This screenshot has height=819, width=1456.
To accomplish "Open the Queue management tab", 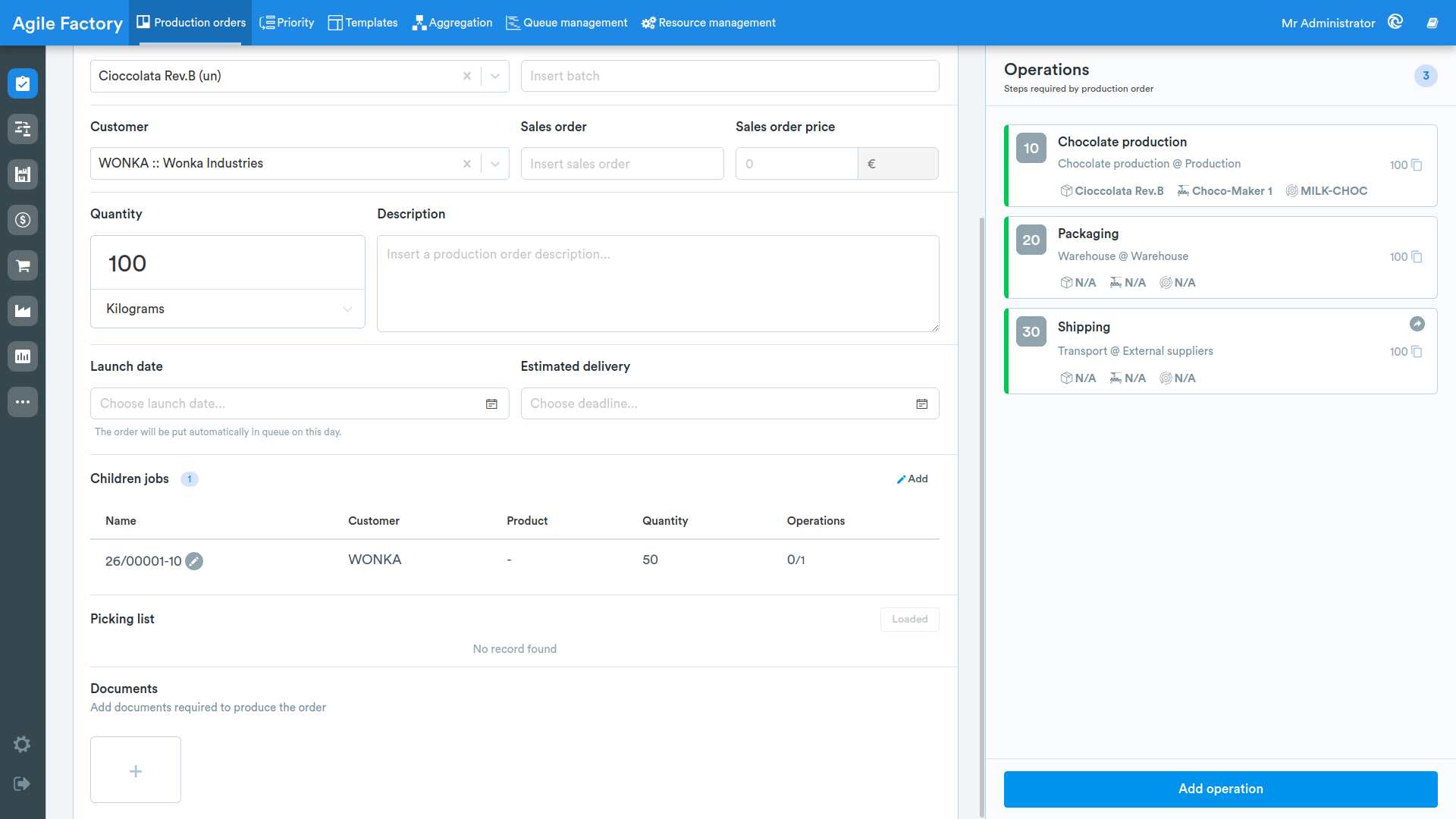I will [566, 23].
